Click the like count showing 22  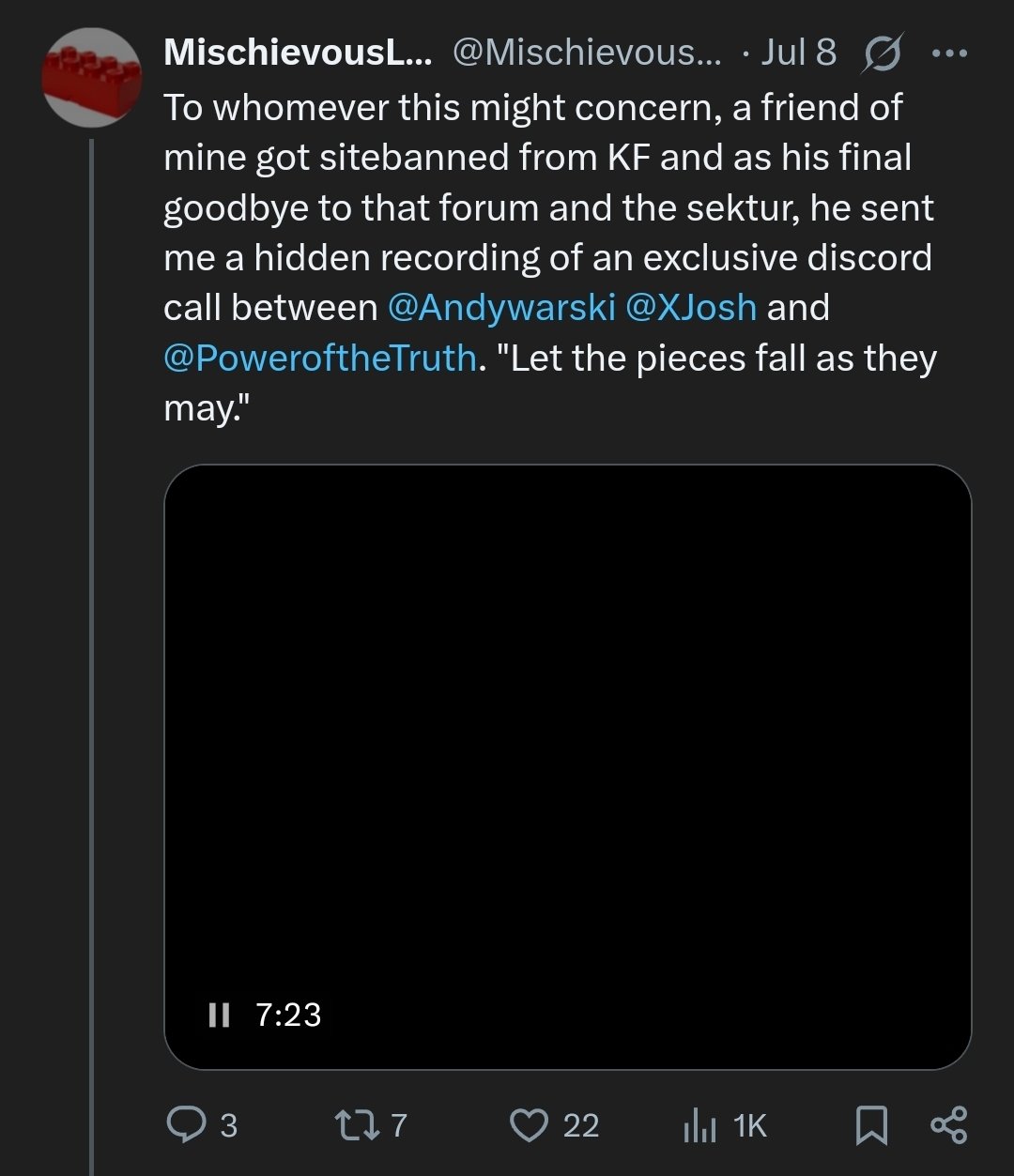581,1125
